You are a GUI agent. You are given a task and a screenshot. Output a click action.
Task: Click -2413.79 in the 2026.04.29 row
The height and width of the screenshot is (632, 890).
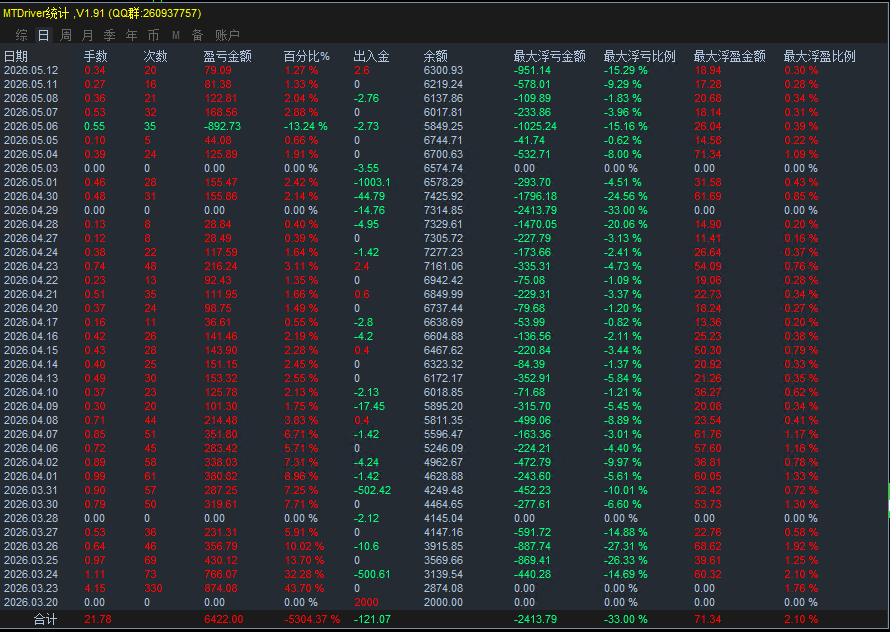[535, 210]
